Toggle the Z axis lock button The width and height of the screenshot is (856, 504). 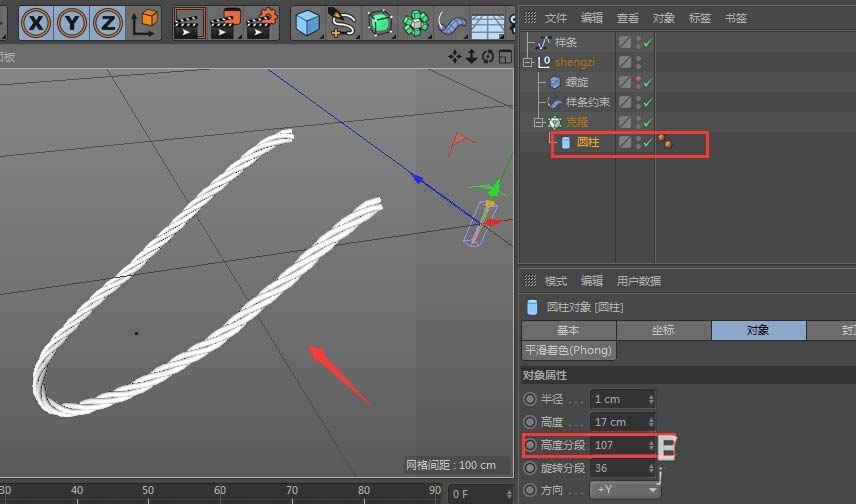point(109,21)
